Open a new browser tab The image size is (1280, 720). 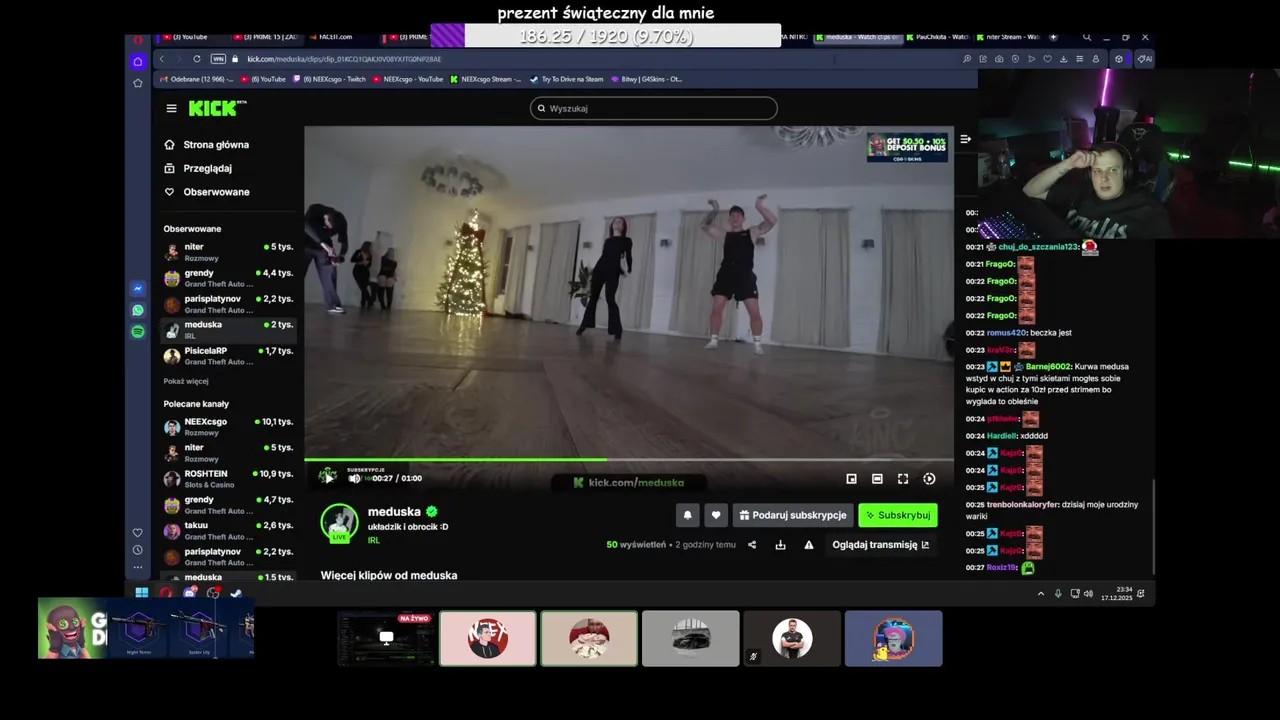click(x=1053, y=37)
